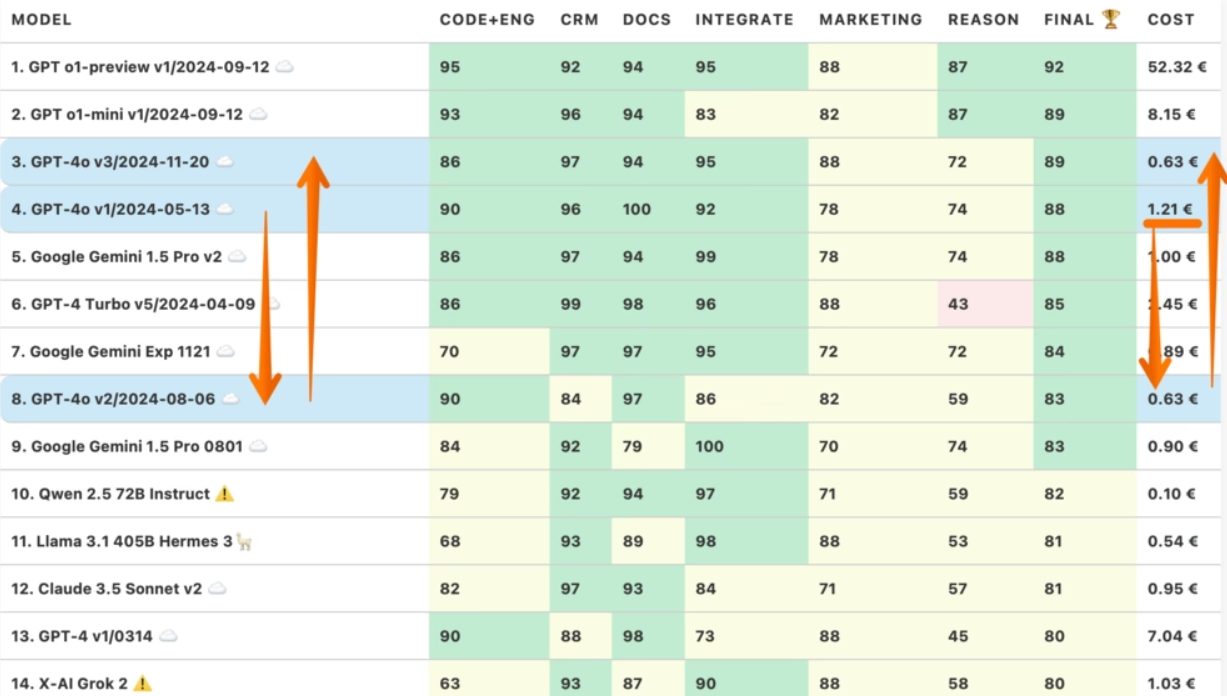Screen dimensions: 1227x696
Task: Select model name '1. GPT o1-preview v1/2024-09-12'
Action: click(140, 67)
